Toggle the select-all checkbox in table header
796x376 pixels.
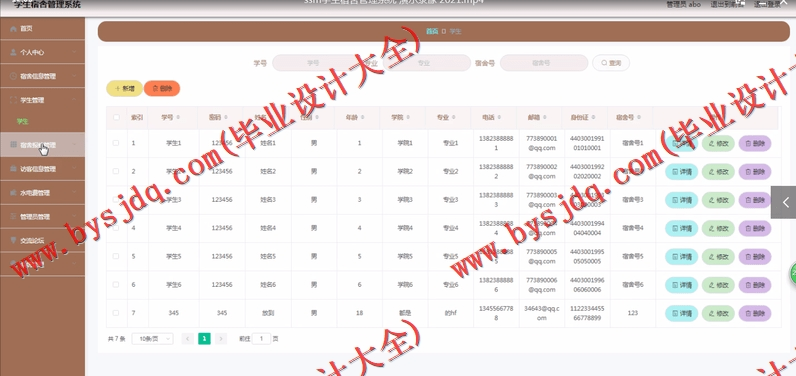pos(116,117)
